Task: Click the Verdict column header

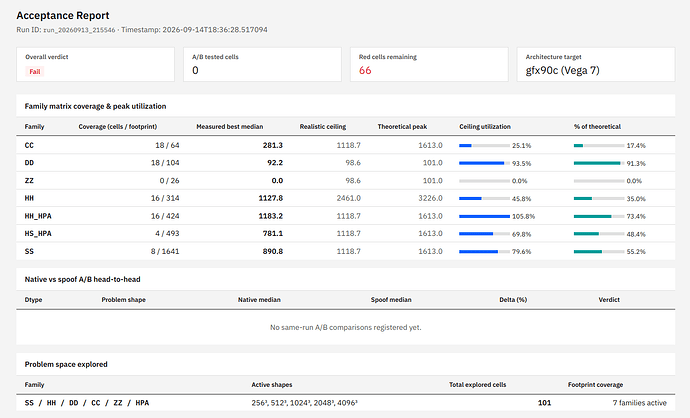Action: click(x=609, y=300)
